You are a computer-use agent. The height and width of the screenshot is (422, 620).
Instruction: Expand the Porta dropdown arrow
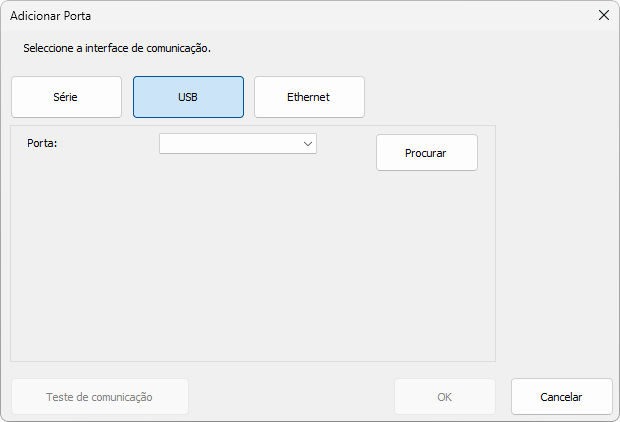[308, 144]
